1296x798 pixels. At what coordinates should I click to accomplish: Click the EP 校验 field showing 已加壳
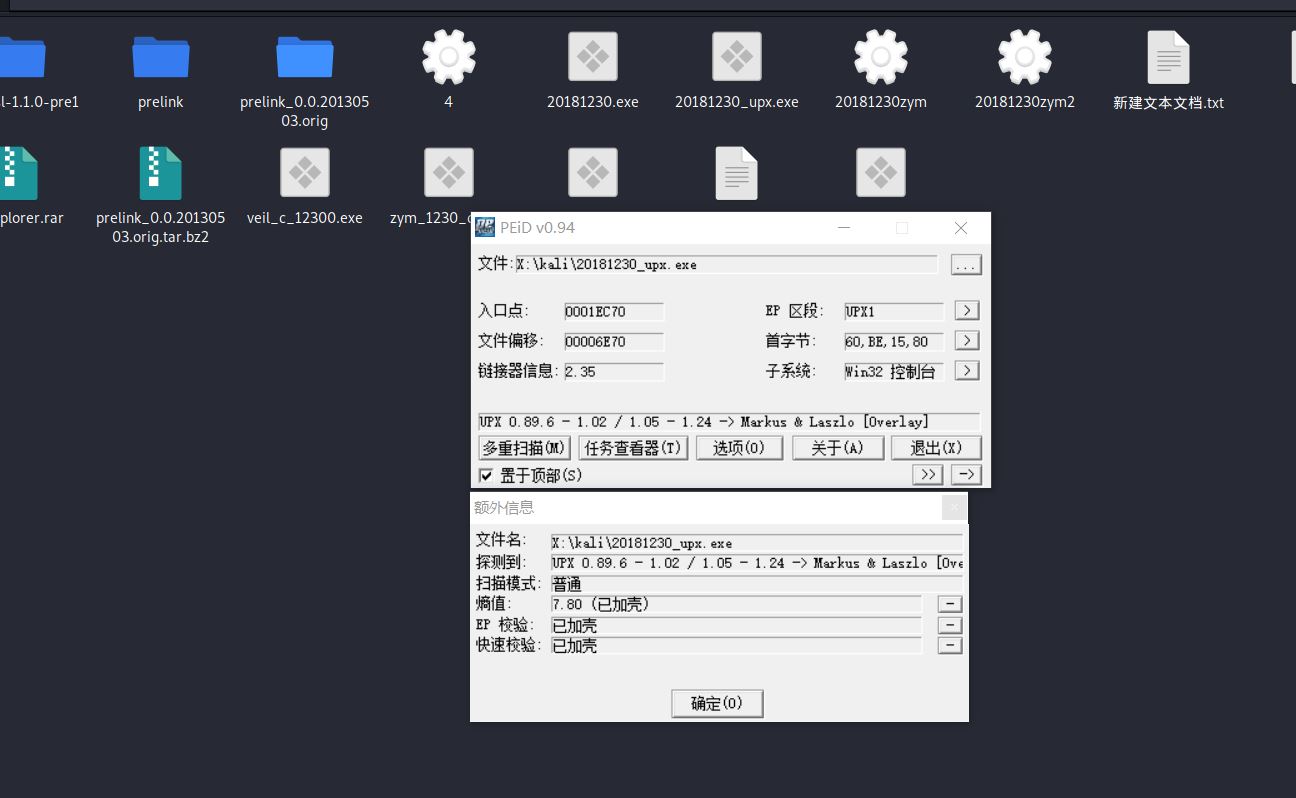click(x=736, y=625)
